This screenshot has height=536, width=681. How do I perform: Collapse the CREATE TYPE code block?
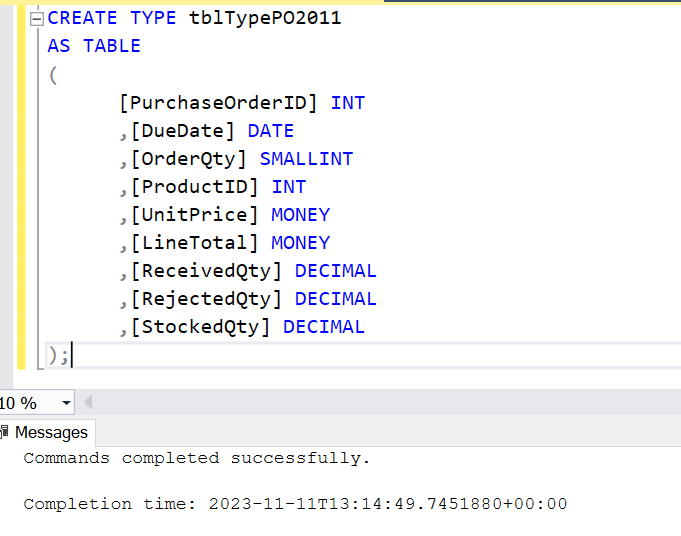pyautogui.click(x=38, y=19)
